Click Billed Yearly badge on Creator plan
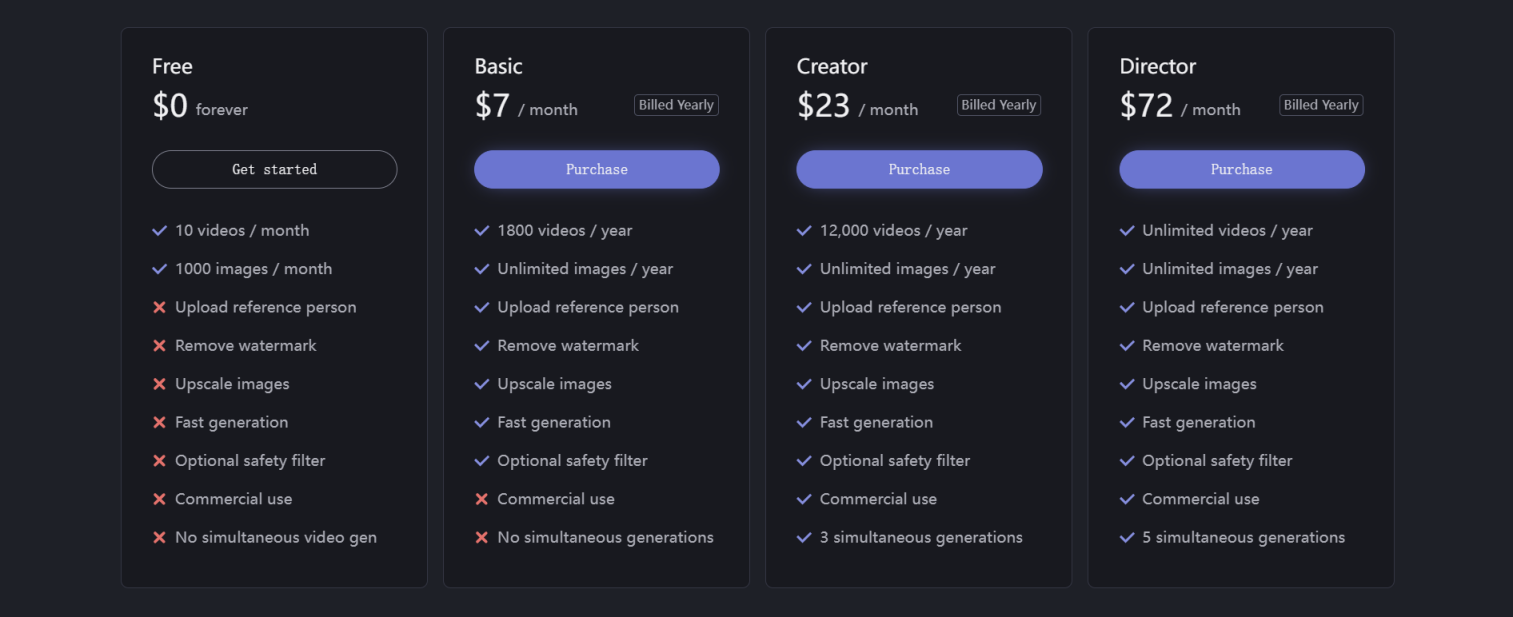This screenshot has width=1513, height=617. (x=998, y=105)
